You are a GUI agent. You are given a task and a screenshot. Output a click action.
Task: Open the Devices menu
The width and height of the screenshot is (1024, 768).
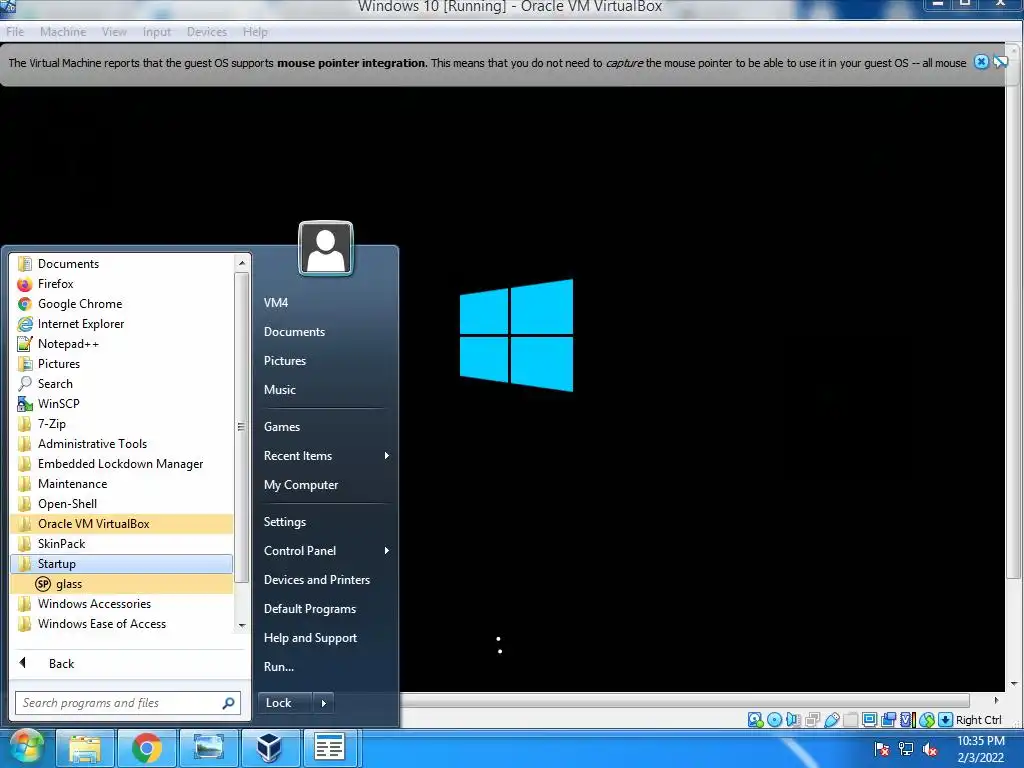click(206, 31)
